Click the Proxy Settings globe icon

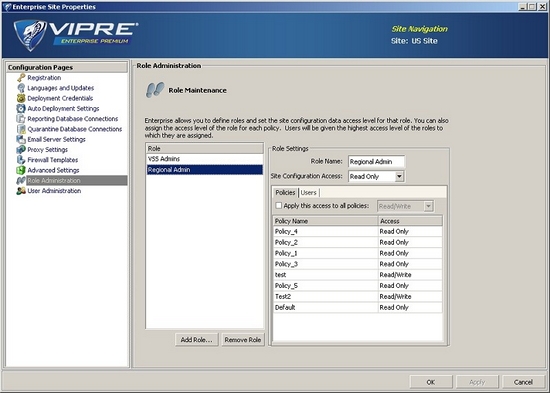point(21,149)
